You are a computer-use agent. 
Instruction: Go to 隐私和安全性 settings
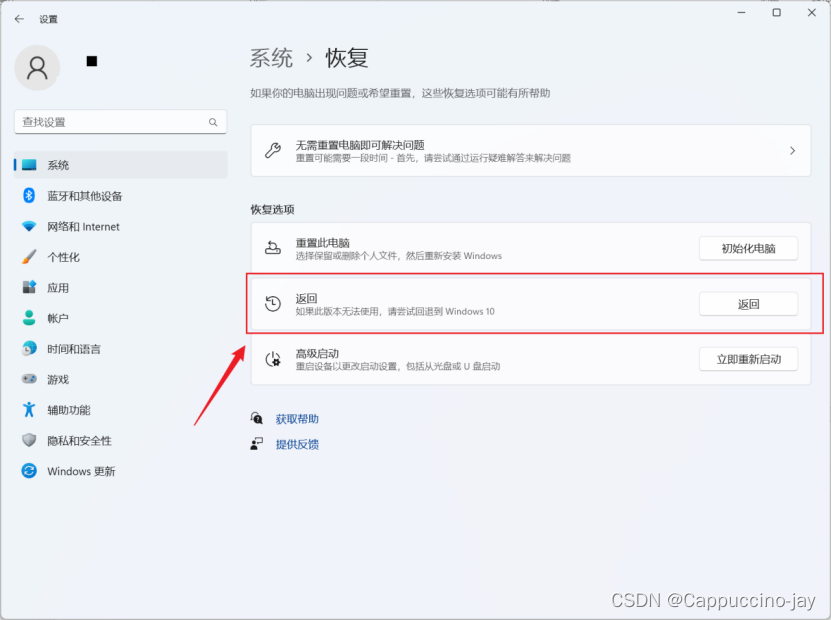pos(121,440)
